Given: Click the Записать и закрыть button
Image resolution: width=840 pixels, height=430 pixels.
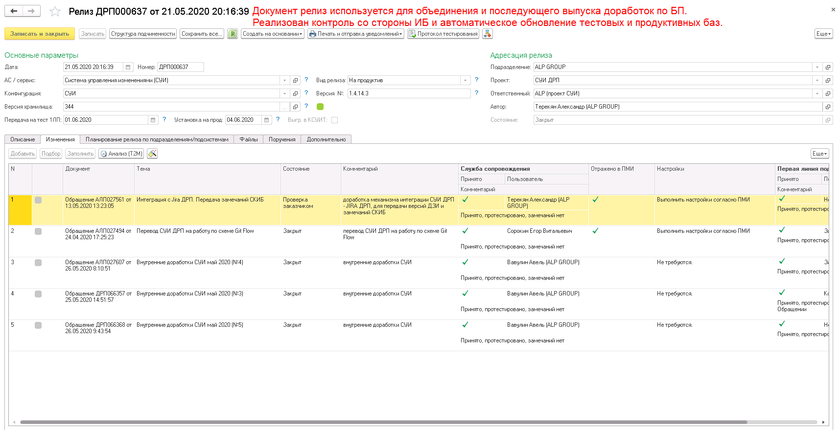Looking at the screenshot, I should (39, 34).
